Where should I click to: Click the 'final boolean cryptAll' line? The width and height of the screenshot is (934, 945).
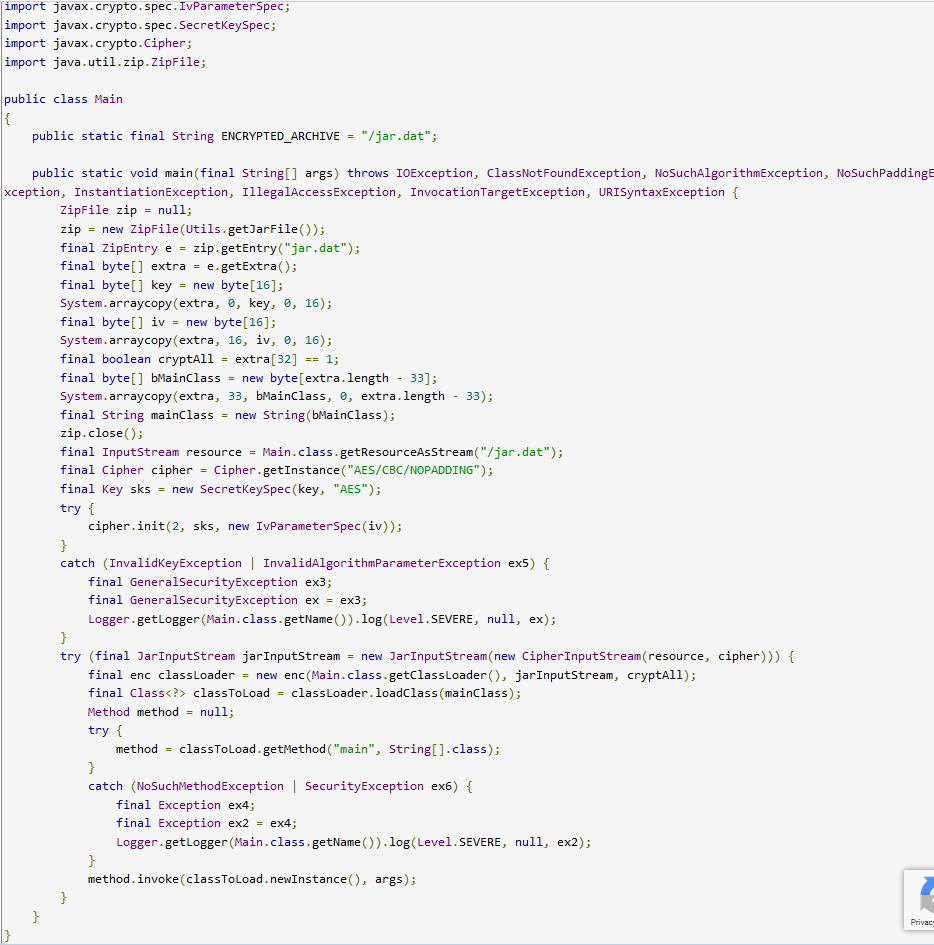click(x=199, y=359)
